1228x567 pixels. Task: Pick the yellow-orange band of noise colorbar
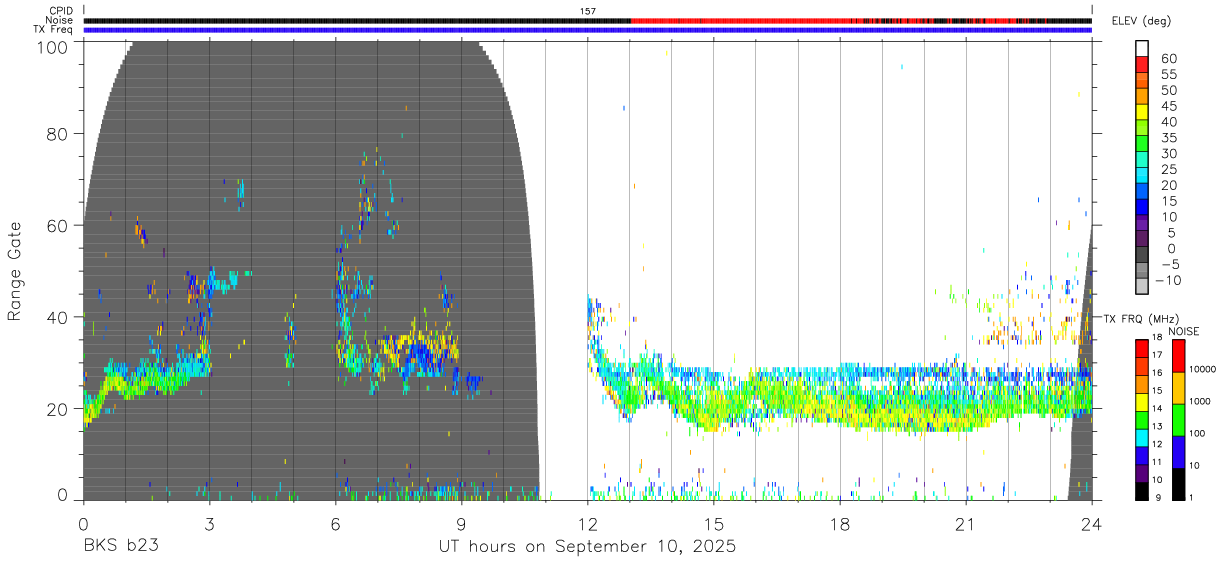click(x=1178, y=388)
